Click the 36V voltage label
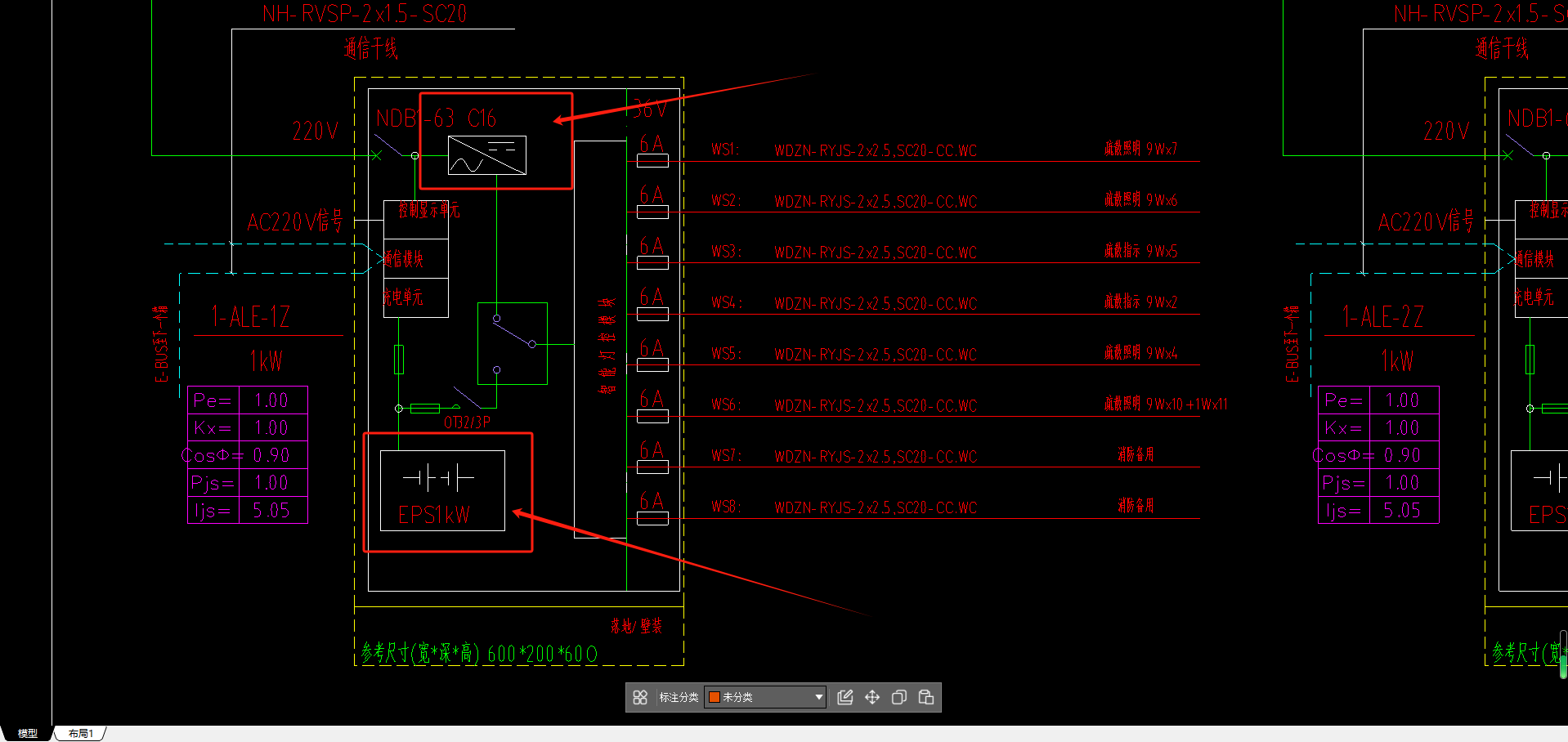The image size is (1568, 742). pos(650,109)
